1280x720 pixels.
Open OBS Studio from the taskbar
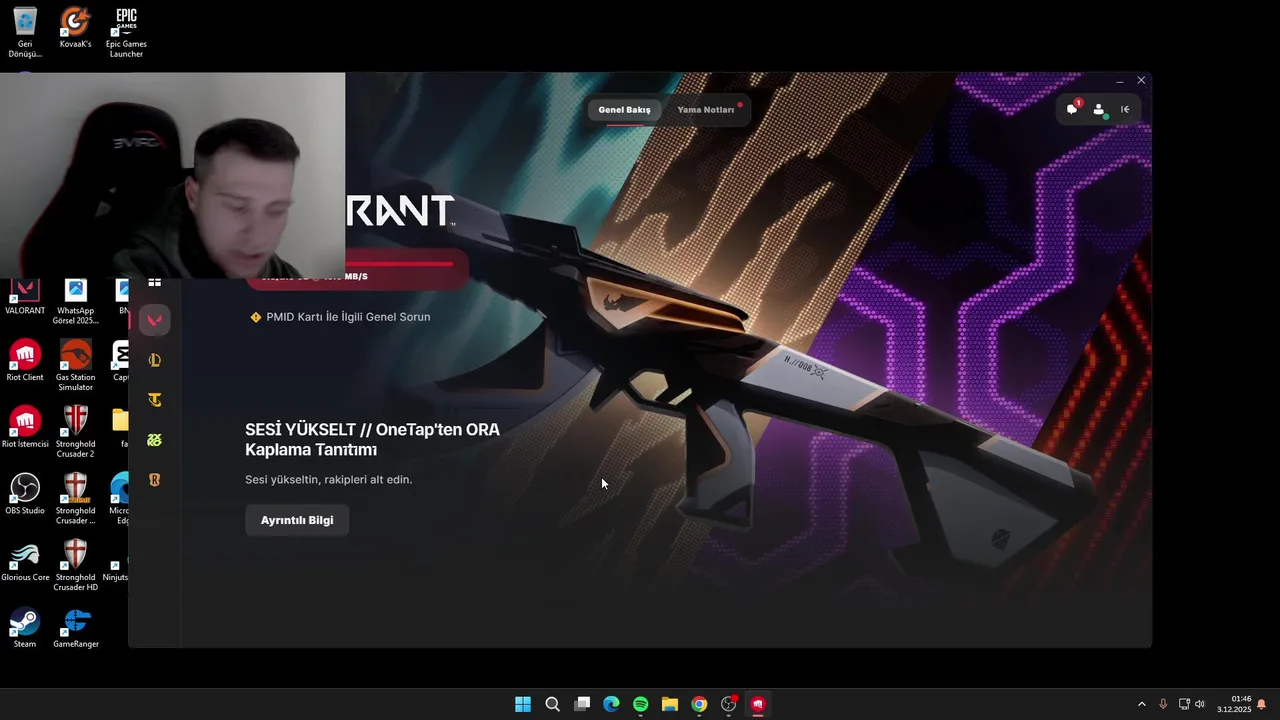point(729,704)
